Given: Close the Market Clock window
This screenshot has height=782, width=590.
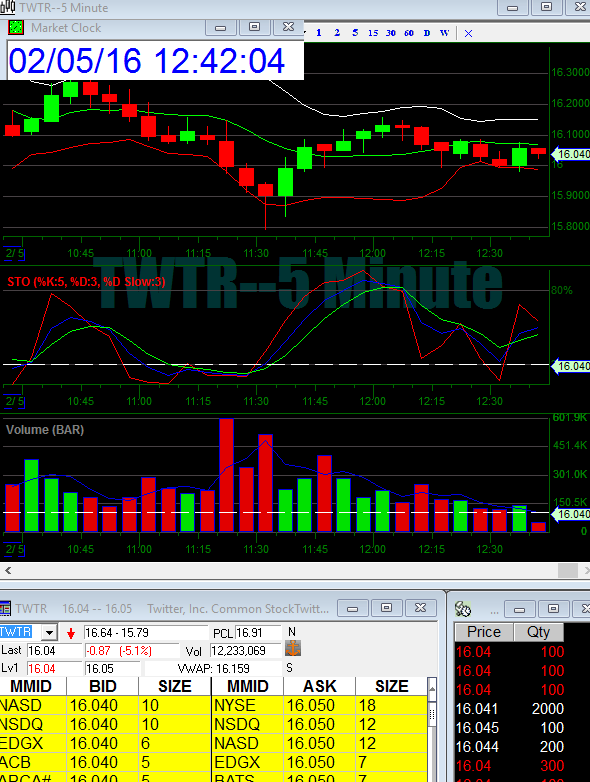Looking at the screenshot, I should click(288, 27).
